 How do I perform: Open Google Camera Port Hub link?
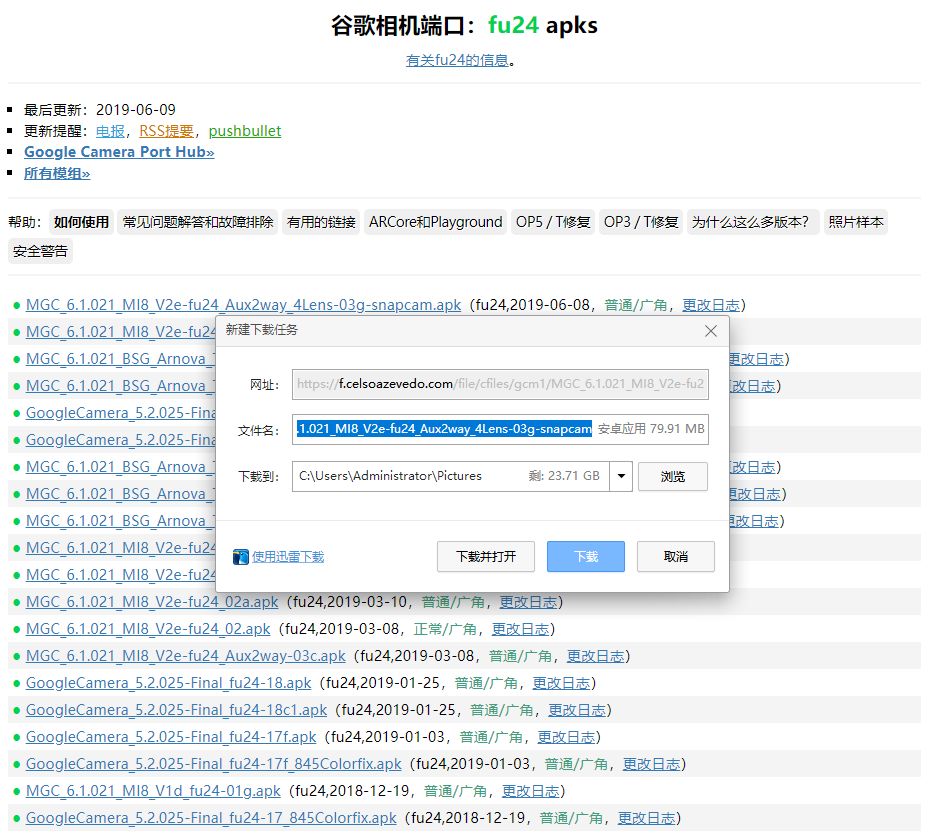pos(118,151)
